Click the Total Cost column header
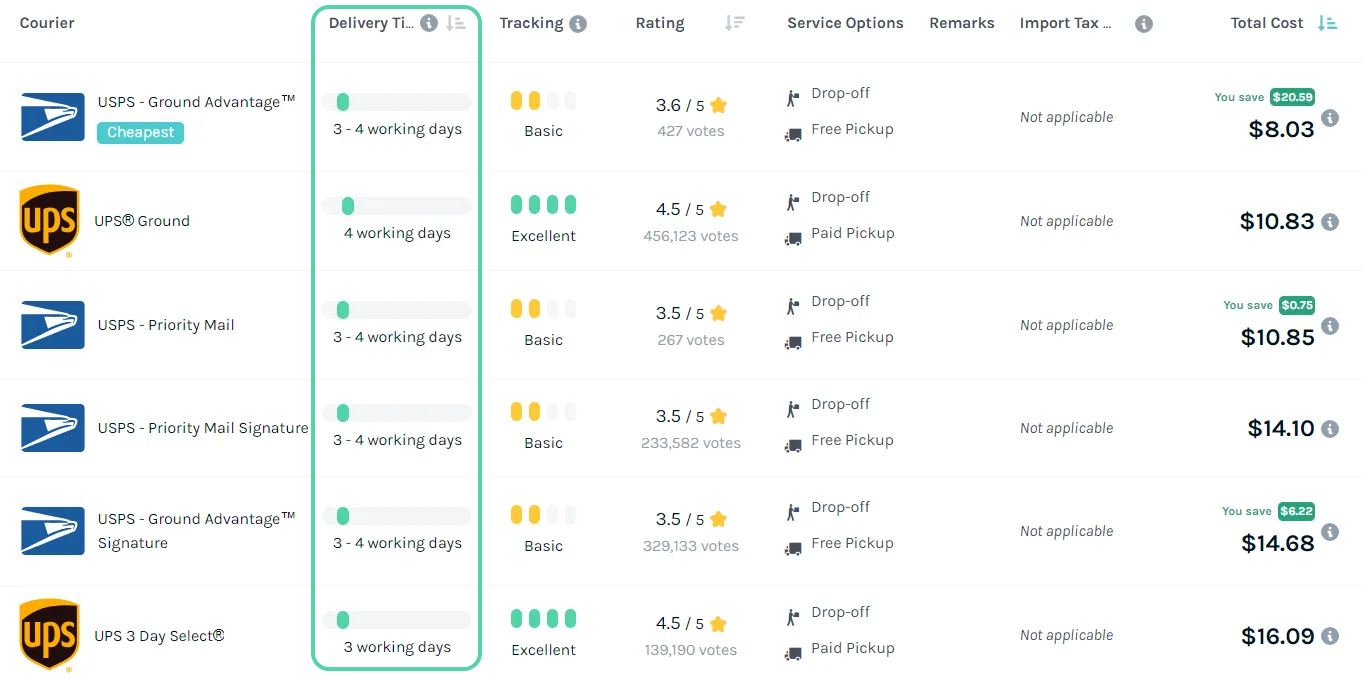This screenshot has height=679, width=1363. click(x=1267, y=23)
